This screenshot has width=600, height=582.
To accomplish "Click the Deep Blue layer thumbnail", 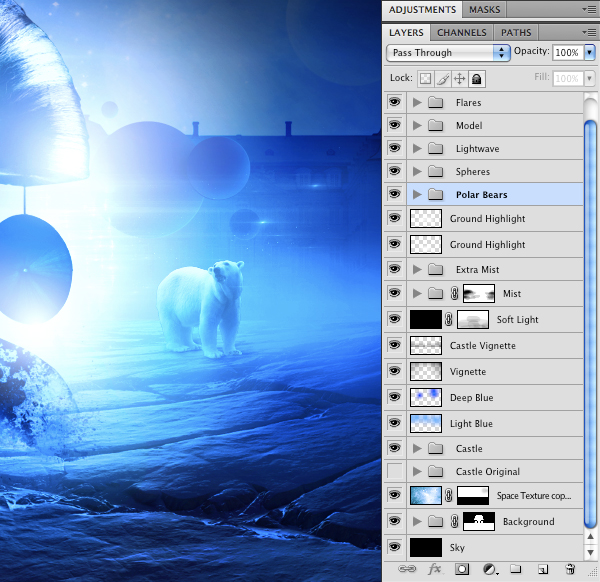I will click(x=426, y=398).
